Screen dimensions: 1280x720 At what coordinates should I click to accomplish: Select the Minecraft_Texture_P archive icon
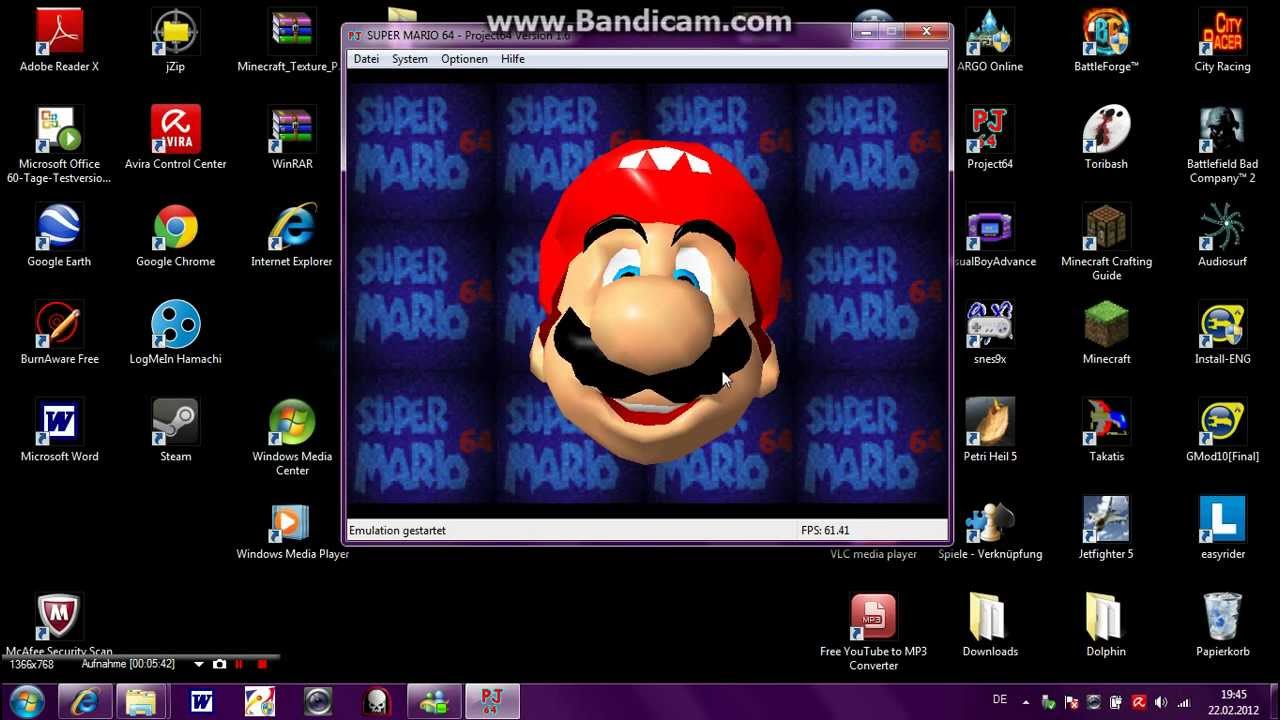point(292,42)
